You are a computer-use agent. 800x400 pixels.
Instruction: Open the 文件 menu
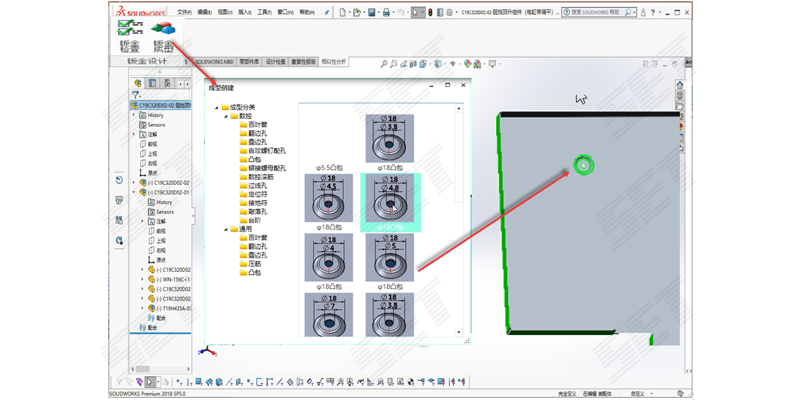[184, 12]
